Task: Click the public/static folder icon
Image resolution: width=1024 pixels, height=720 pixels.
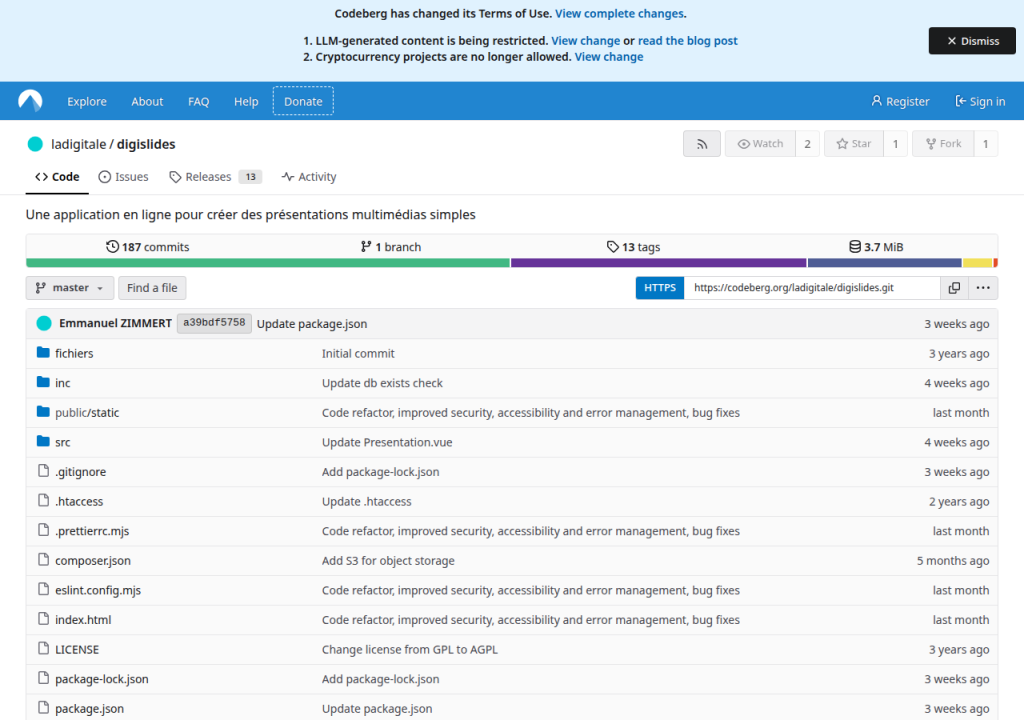Action: (x=43, y=412)
